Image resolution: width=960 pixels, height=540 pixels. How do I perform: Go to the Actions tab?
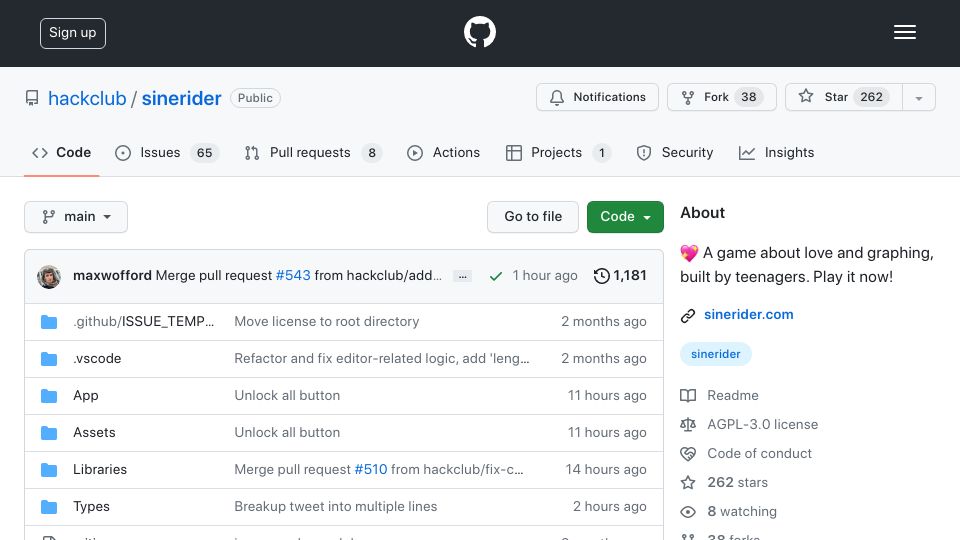[x=443, y=152]
